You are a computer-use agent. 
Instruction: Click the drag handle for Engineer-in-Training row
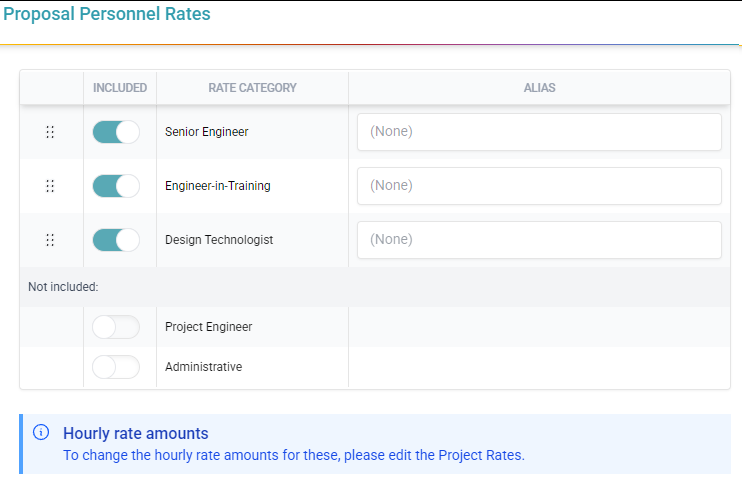tap(50, 186)
